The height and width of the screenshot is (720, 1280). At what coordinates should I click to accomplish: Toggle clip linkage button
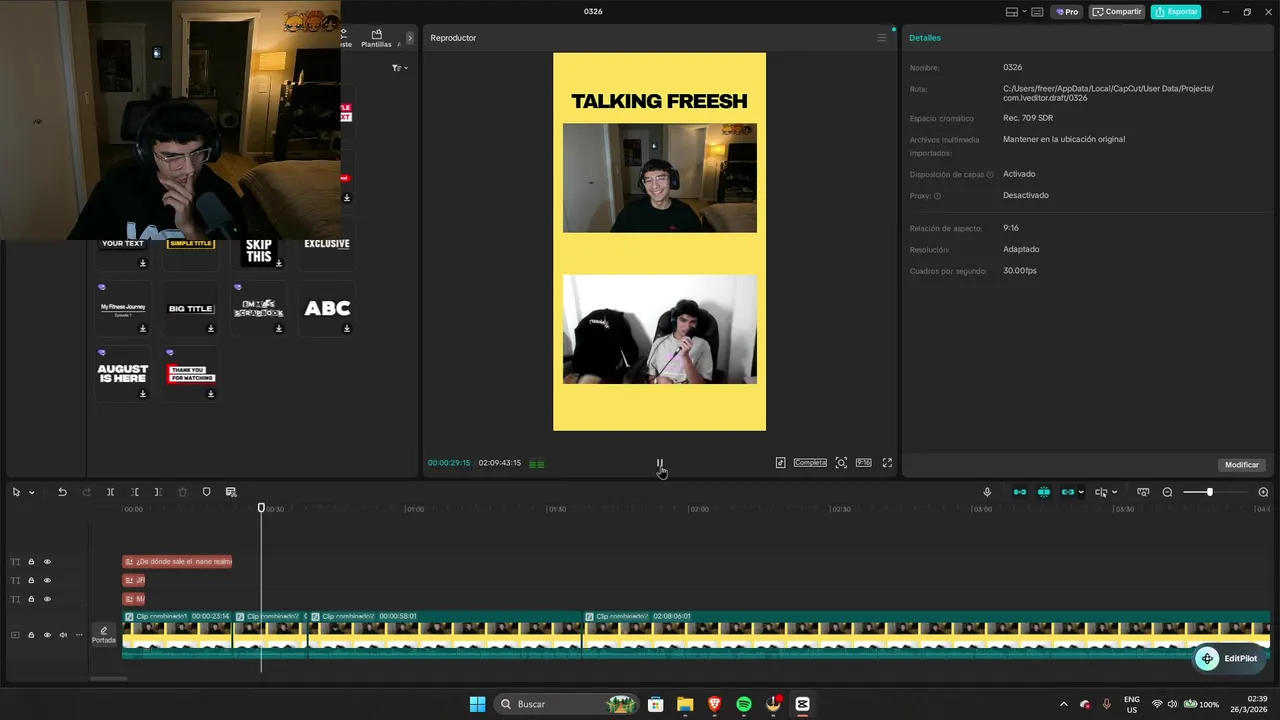(x=1068, y=492)
